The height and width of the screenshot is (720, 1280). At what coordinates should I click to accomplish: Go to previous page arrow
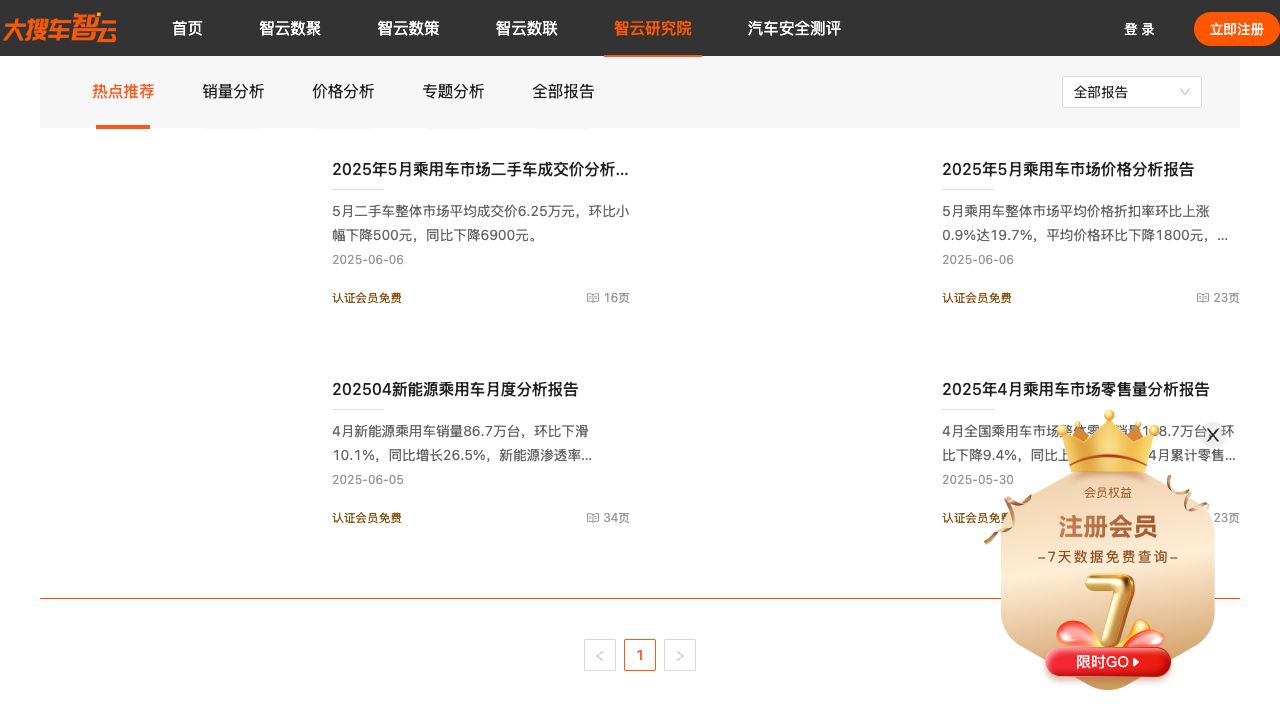pyautogui.click(x=600, y=655)
